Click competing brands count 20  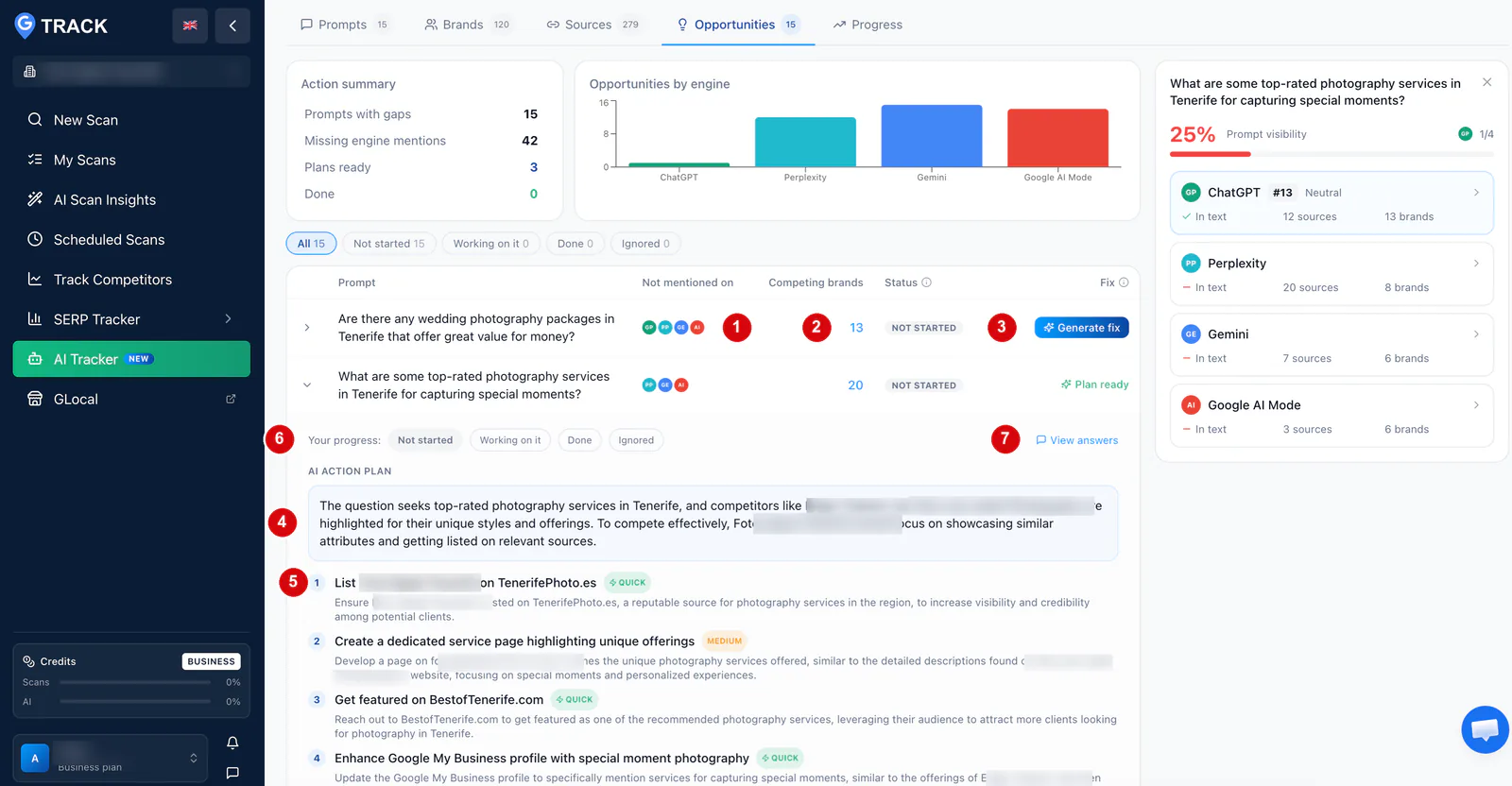pos(855,385)
